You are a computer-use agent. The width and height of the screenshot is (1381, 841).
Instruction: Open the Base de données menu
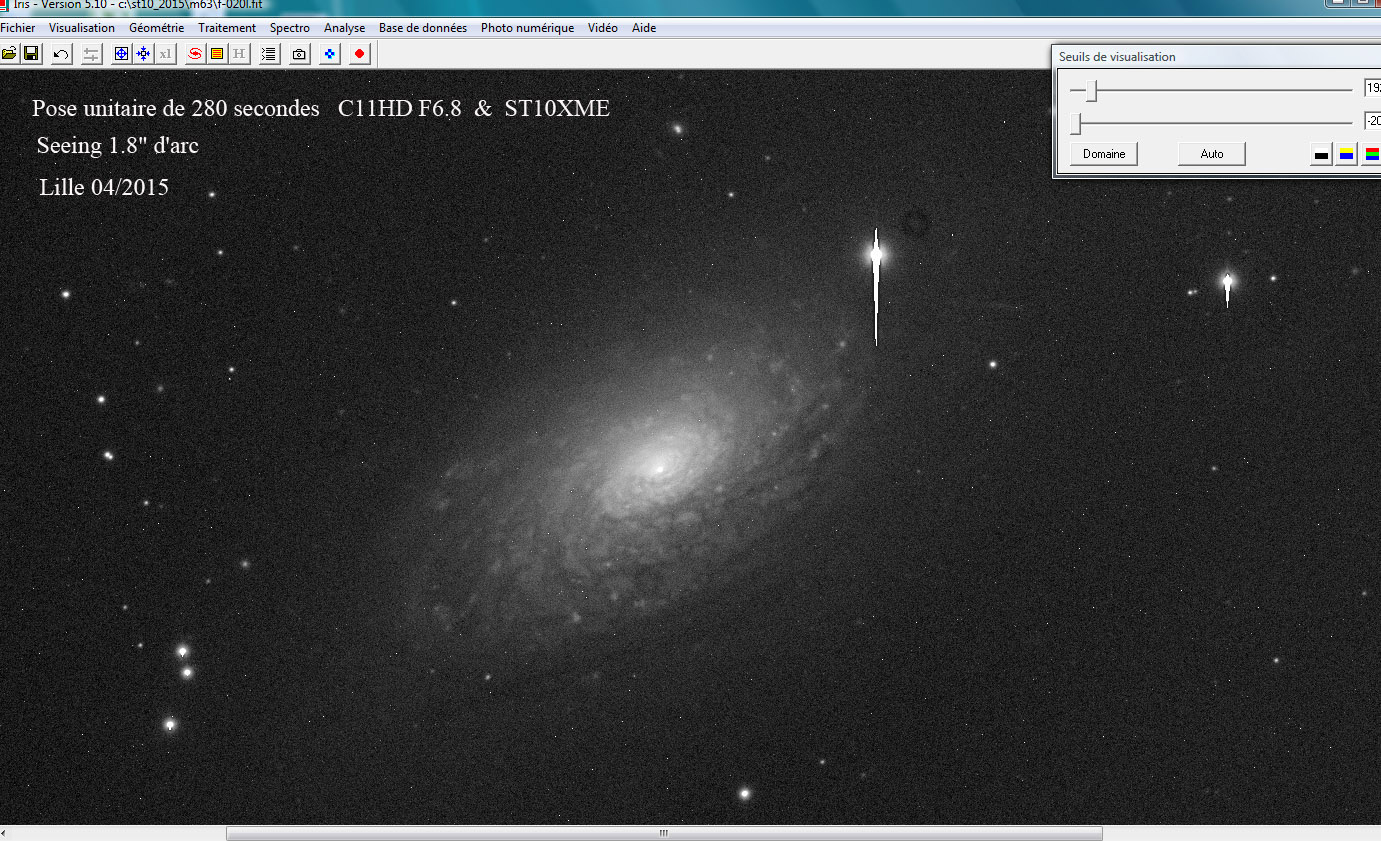423,28
